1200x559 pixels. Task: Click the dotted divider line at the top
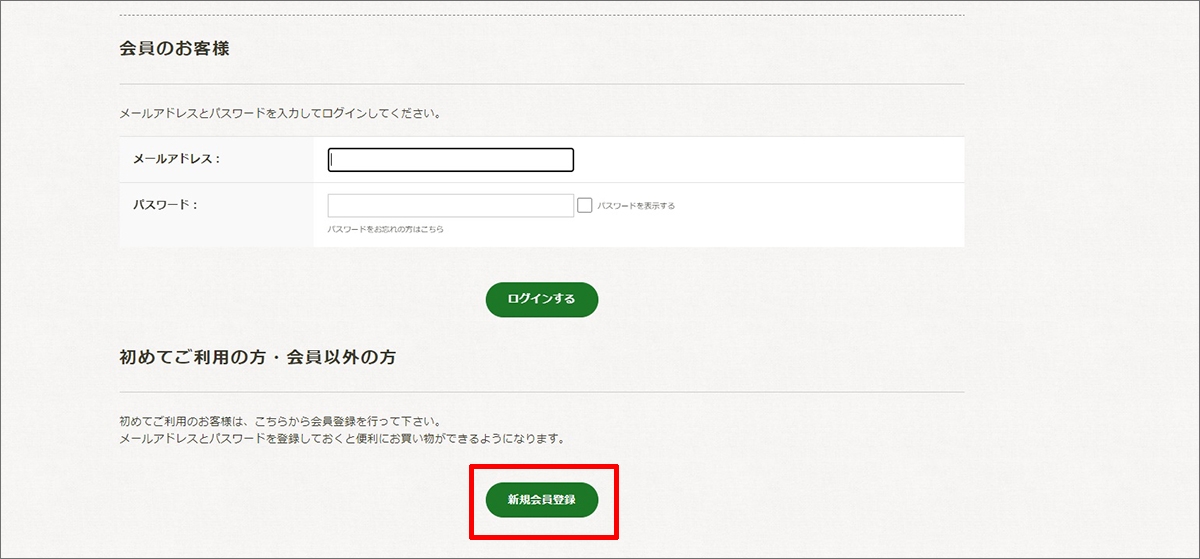541,15
